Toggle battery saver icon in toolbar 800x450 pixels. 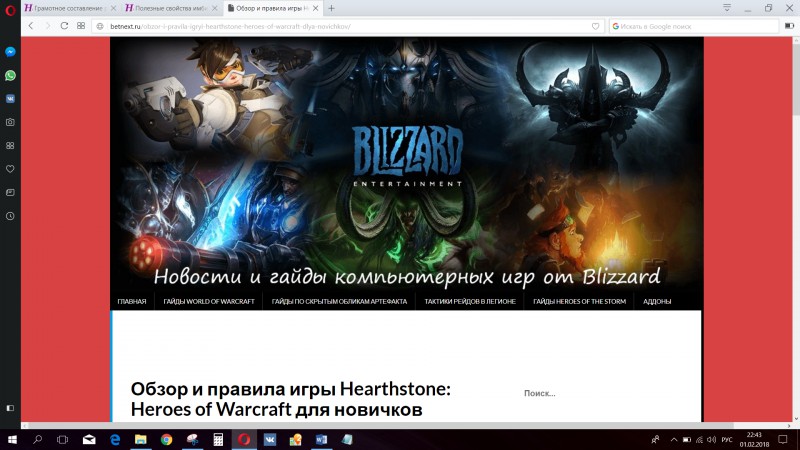(789, 26)
